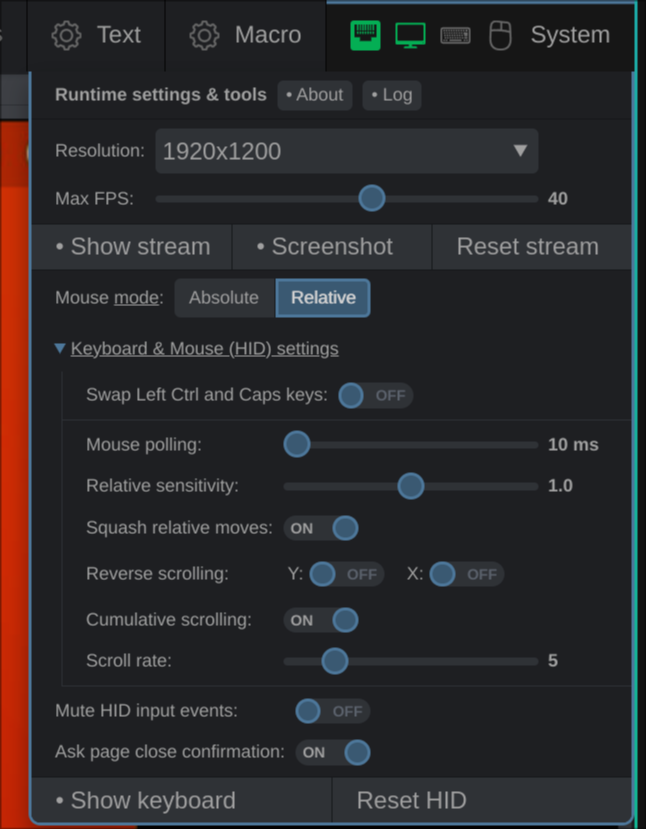Toggle reverse scrolling Y axis
The image size is (646, 829).
pyautogui.click(x=345, y=574)
